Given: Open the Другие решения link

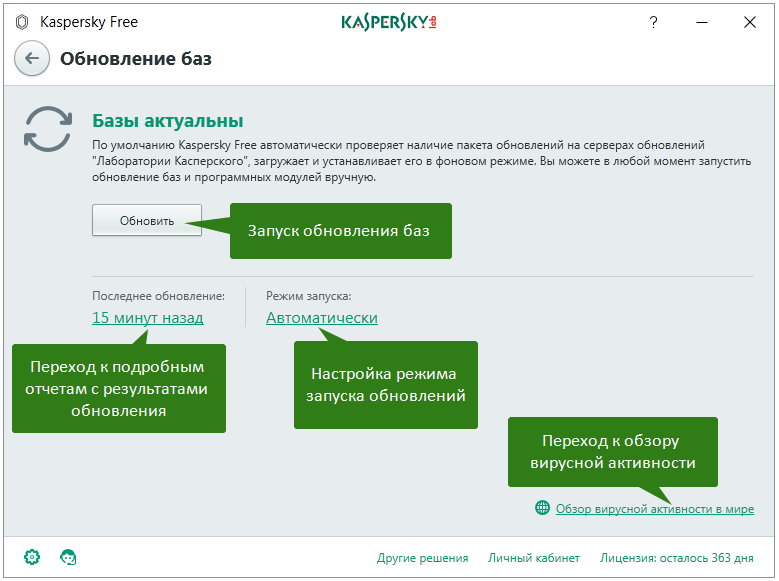Looking at the screenshot, I should [422, 558].
